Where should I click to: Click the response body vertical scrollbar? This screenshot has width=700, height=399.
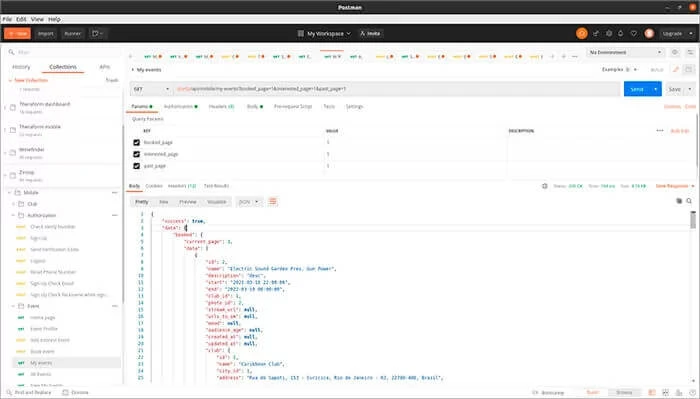click(x=693, y=220)
